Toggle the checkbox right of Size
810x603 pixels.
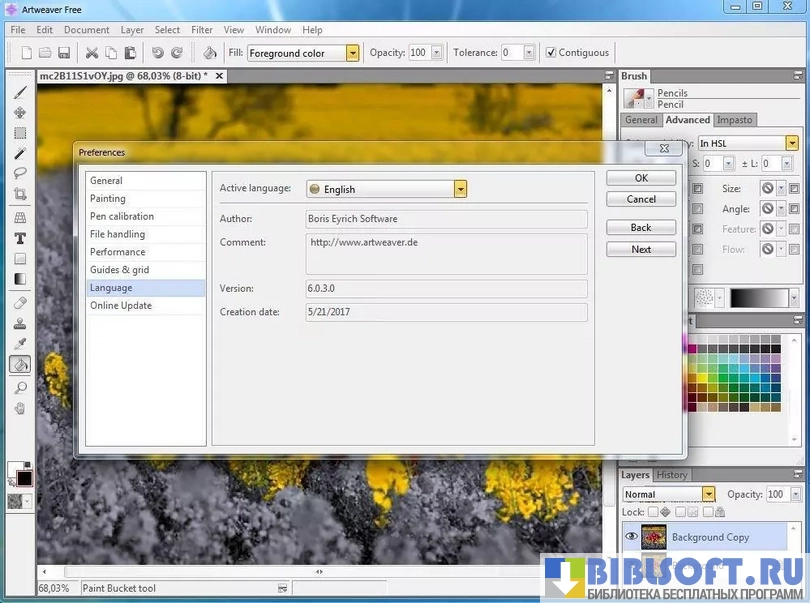tap(794, 188)
